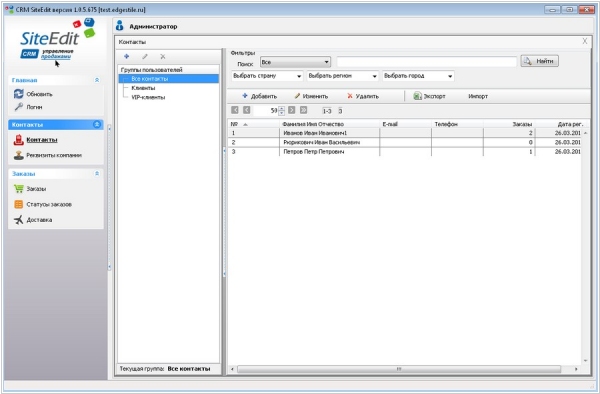Click the Заказы section header
Viewport: 600px width, 394px height.
coord(55,173)
